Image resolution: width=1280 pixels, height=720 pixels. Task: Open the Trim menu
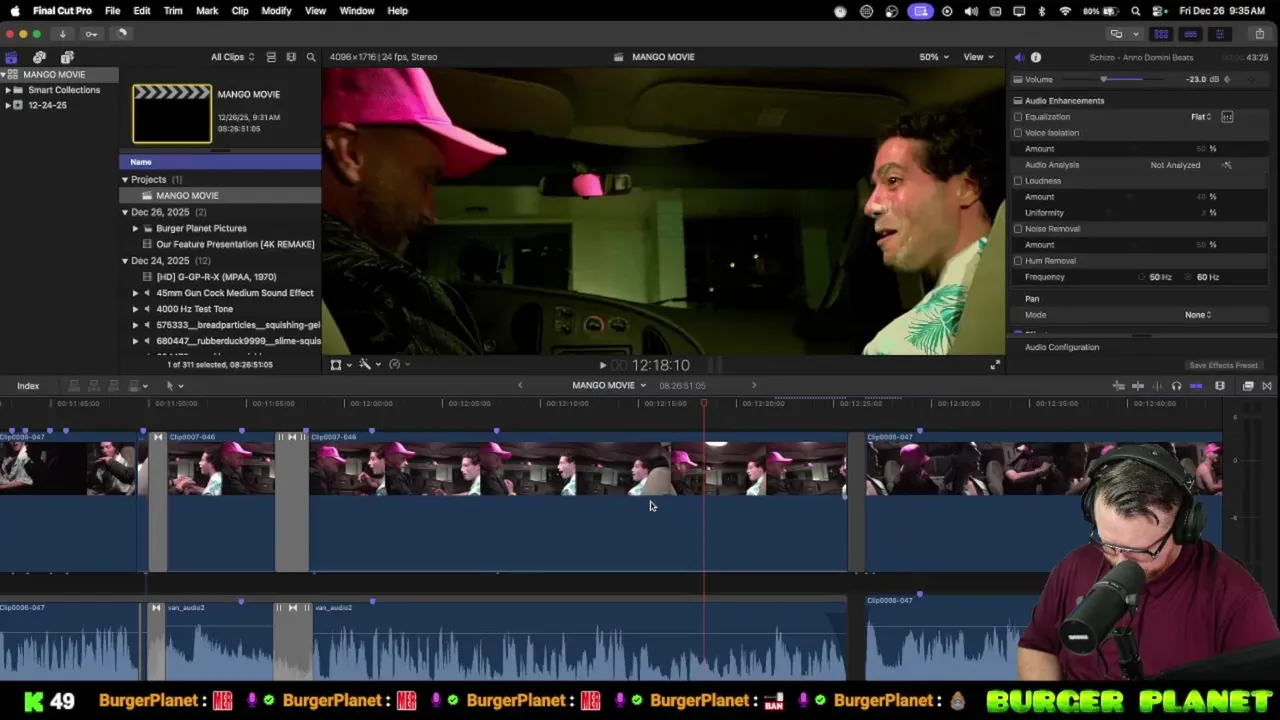pyautogui.click(x=173, y=11)
